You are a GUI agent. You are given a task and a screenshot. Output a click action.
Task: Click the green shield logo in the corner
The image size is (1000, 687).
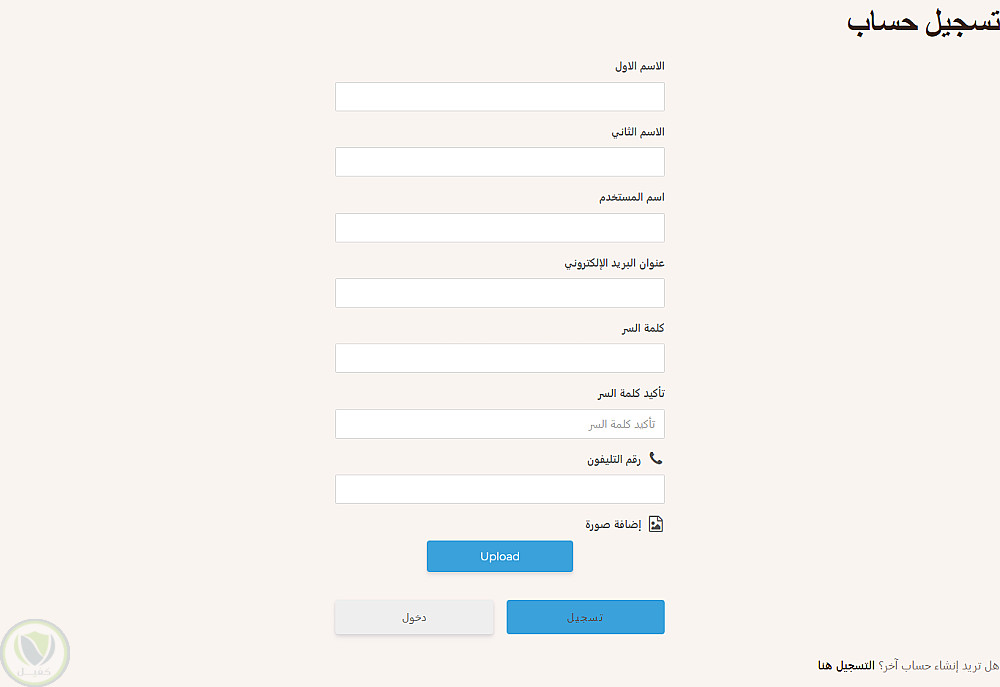click(36, 653)
